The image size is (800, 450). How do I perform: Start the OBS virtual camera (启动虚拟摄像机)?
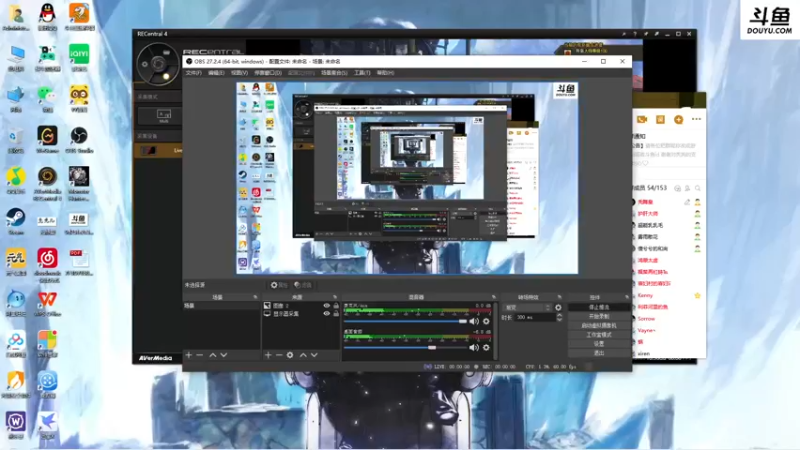pyautogui.click(x=598, y=326)
